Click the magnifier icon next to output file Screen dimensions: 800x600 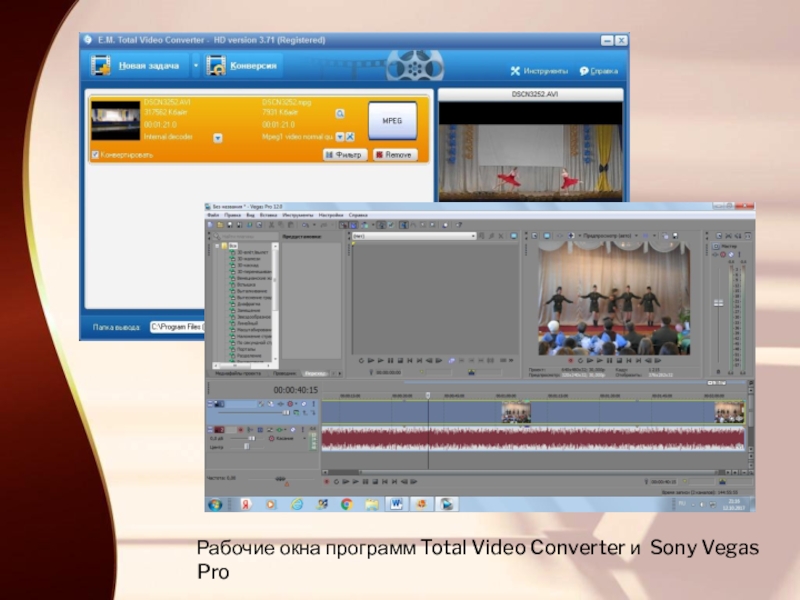click(x=340, y=114)
